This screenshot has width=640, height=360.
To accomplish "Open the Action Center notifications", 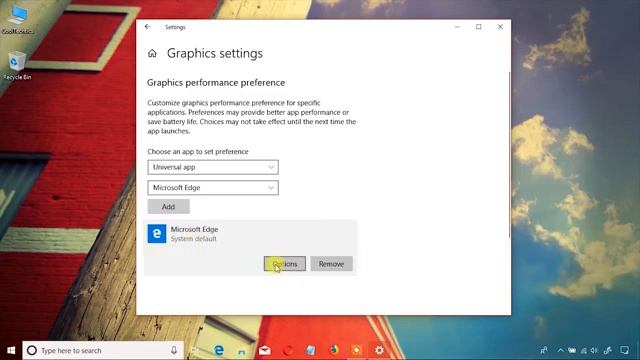I will [624, 350].
